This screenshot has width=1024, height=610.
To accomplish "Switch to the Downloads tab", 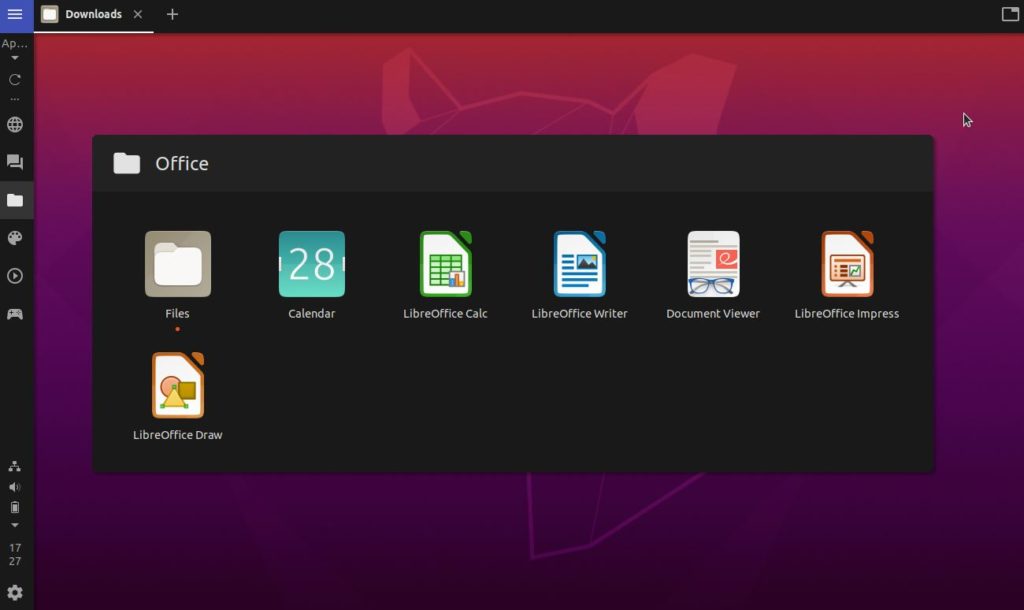I will [90, 14].
